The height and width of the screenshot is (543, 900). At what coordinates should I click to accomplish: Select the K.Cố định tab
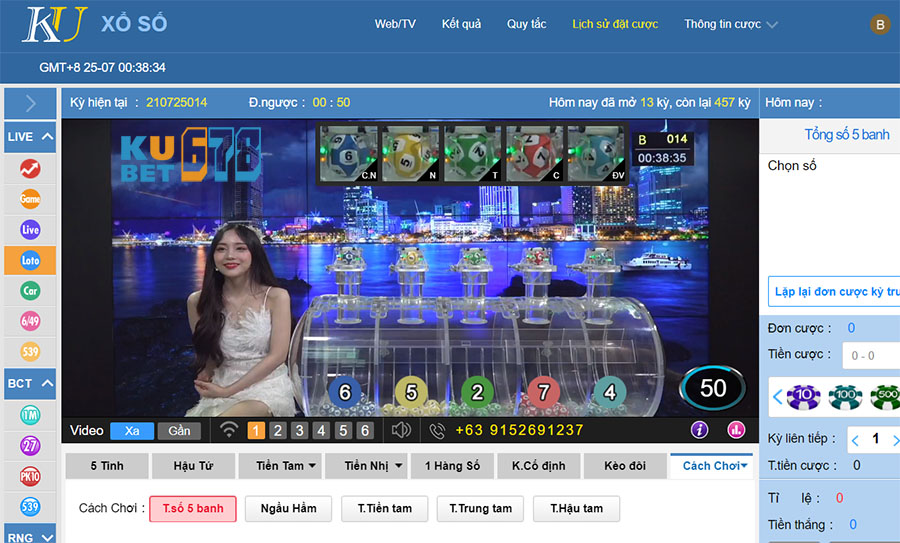[x=538, y=466]
